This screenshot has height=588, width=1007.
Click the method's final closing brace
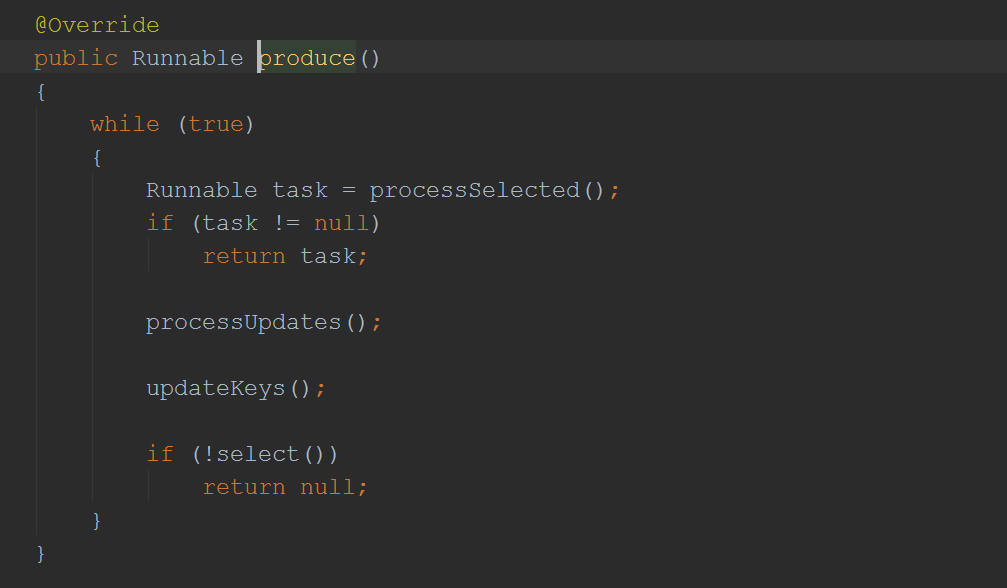point(41,553)
